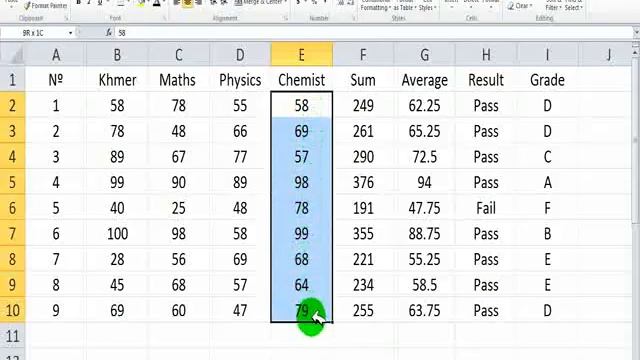Select the Grade cell 'C'
The height and width of the screenshot is (360, 640).
click(547, 156)
